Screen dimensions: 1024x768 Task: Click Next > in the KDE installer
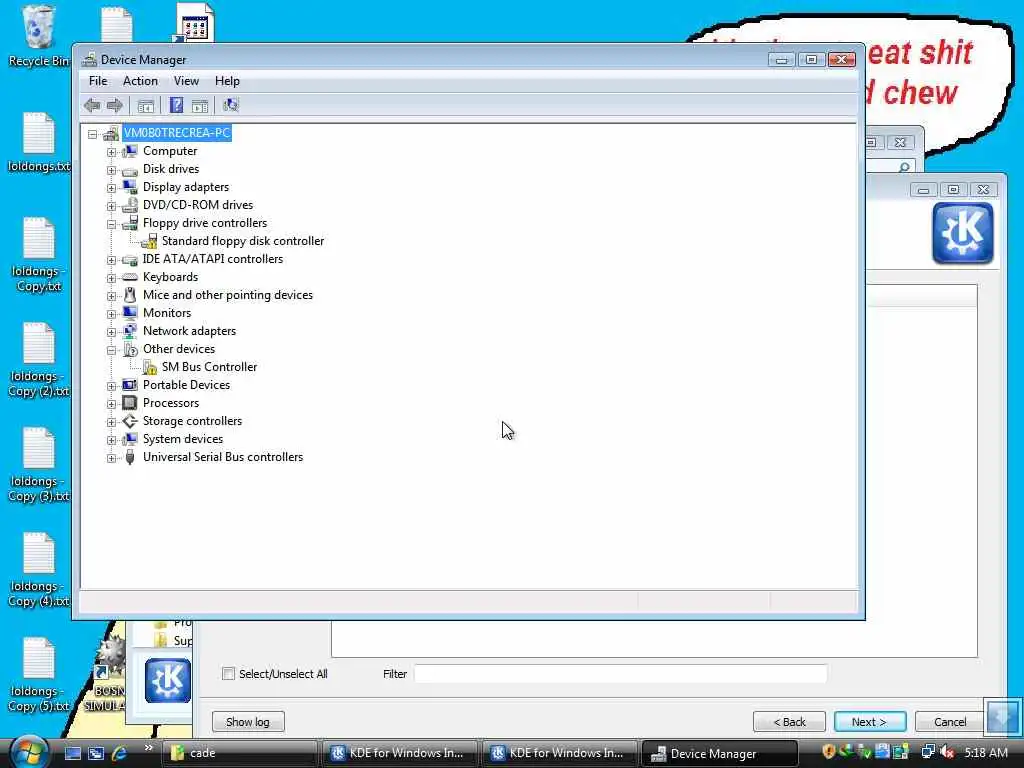point(870,722)
